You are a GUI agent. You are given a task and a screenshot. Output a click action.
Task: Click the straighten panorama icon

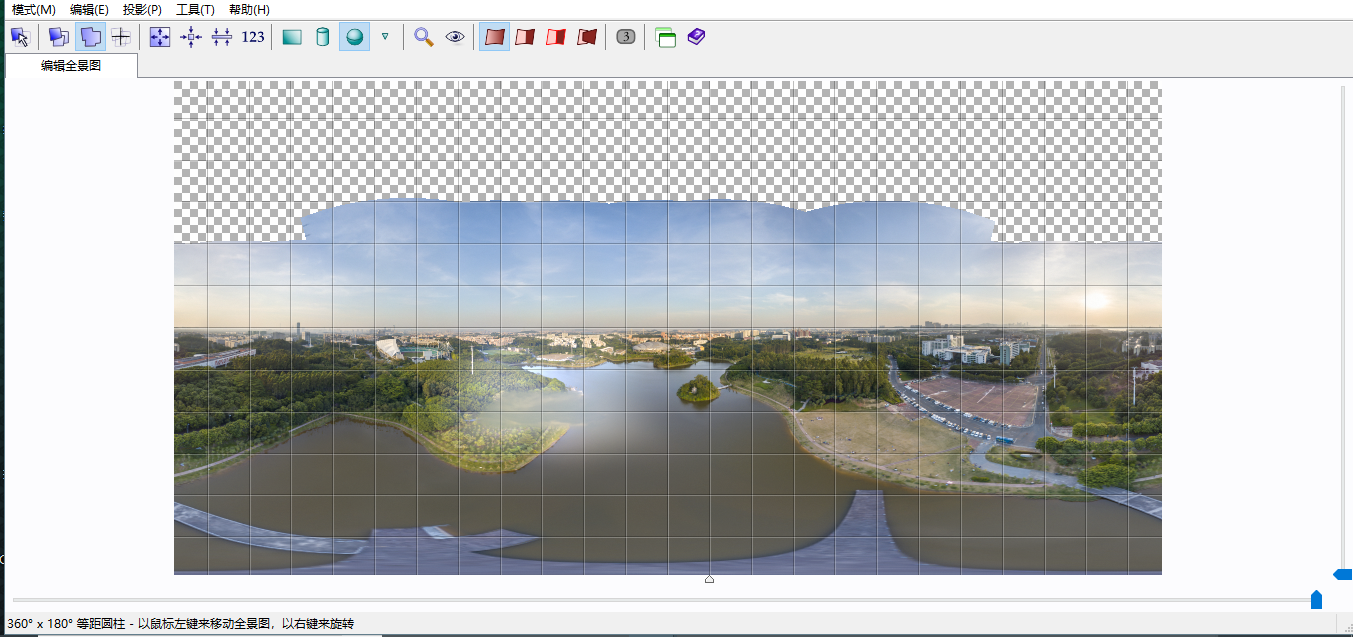(222, 37)
